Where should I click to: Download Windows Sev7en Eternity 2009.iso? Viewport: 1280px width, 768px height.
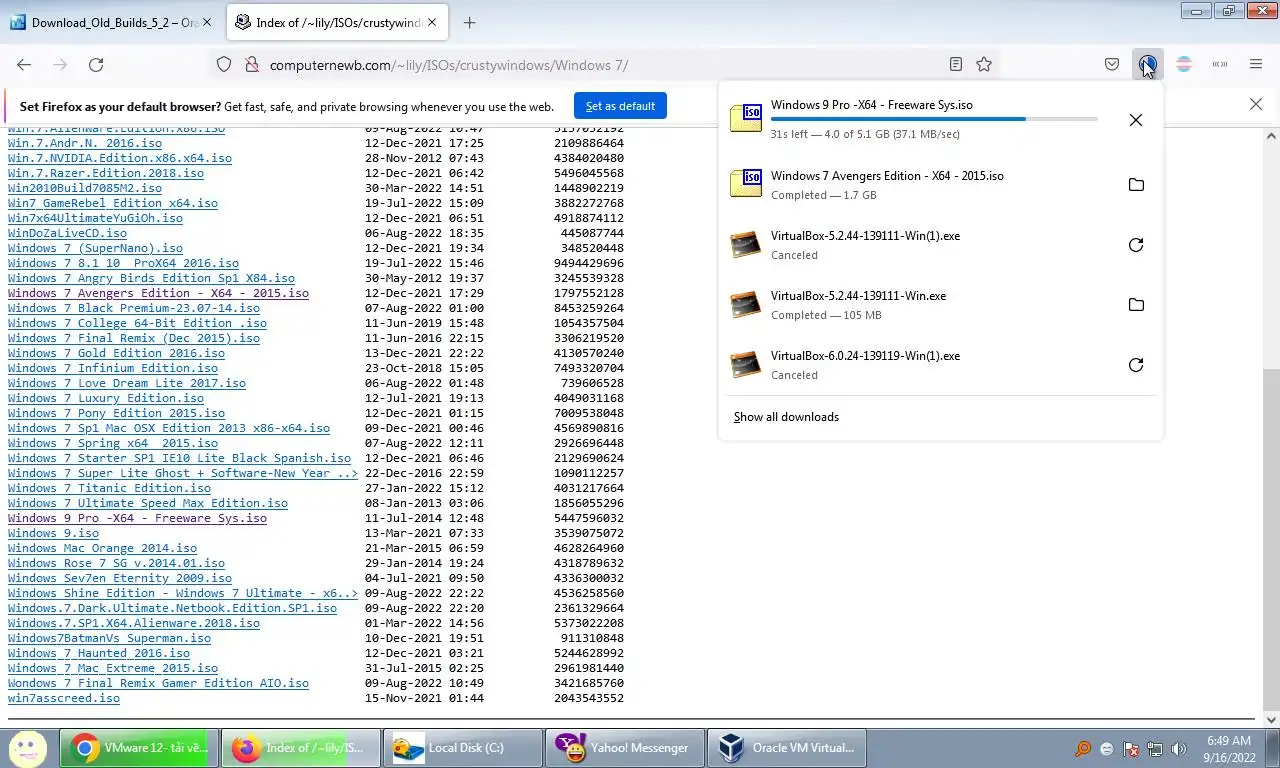point(120,578)
